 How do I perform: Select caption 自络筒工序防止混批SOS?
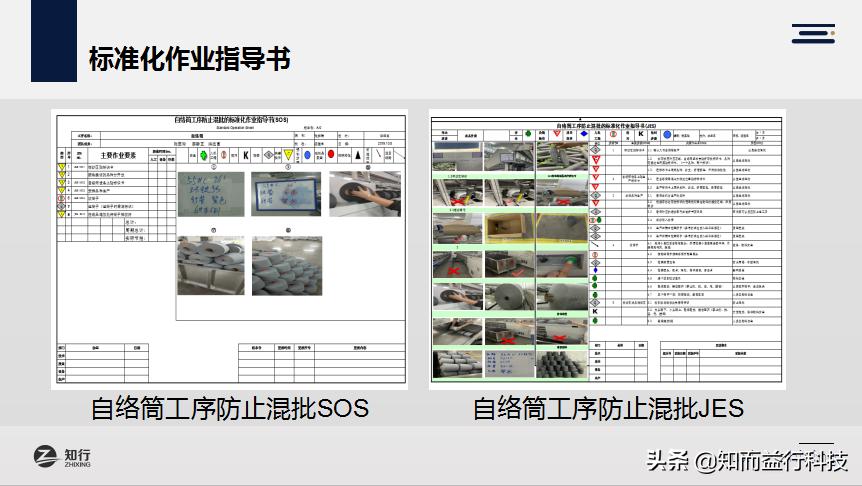[230, 409]
